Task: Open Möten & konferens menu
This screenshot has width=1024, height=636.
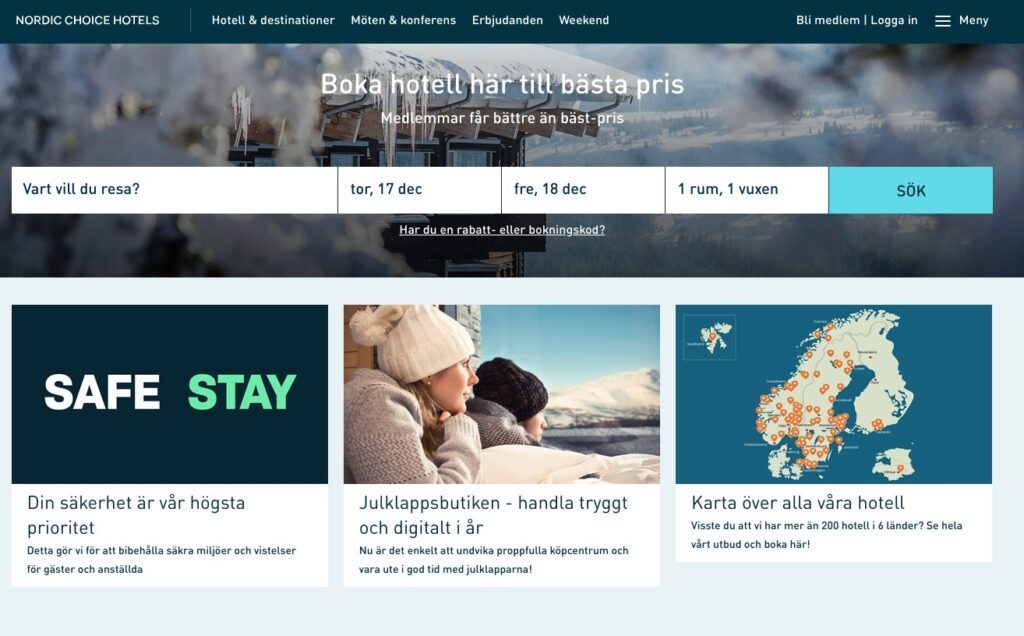Action: tap(403, 20)
